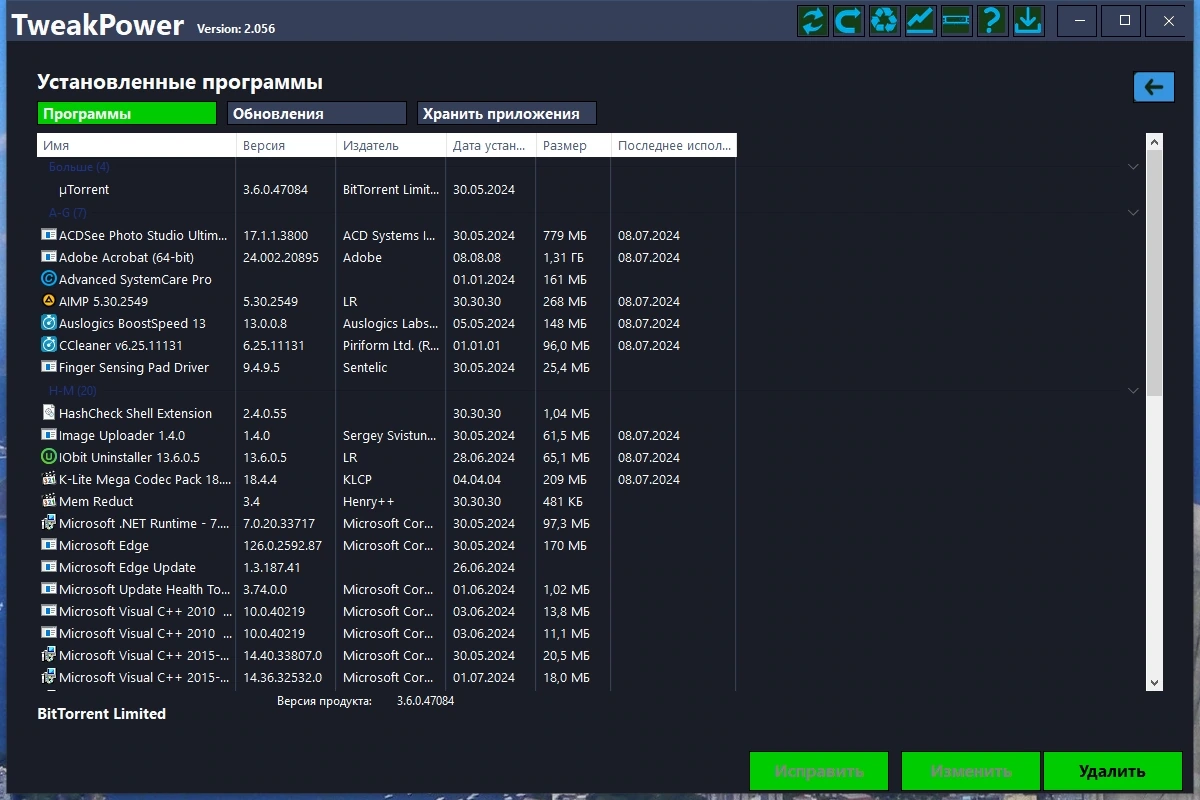Click the 'BitTorrent Limited' footer label
The width and height of the screenshot is (1200, 800).
pos(102,713)
